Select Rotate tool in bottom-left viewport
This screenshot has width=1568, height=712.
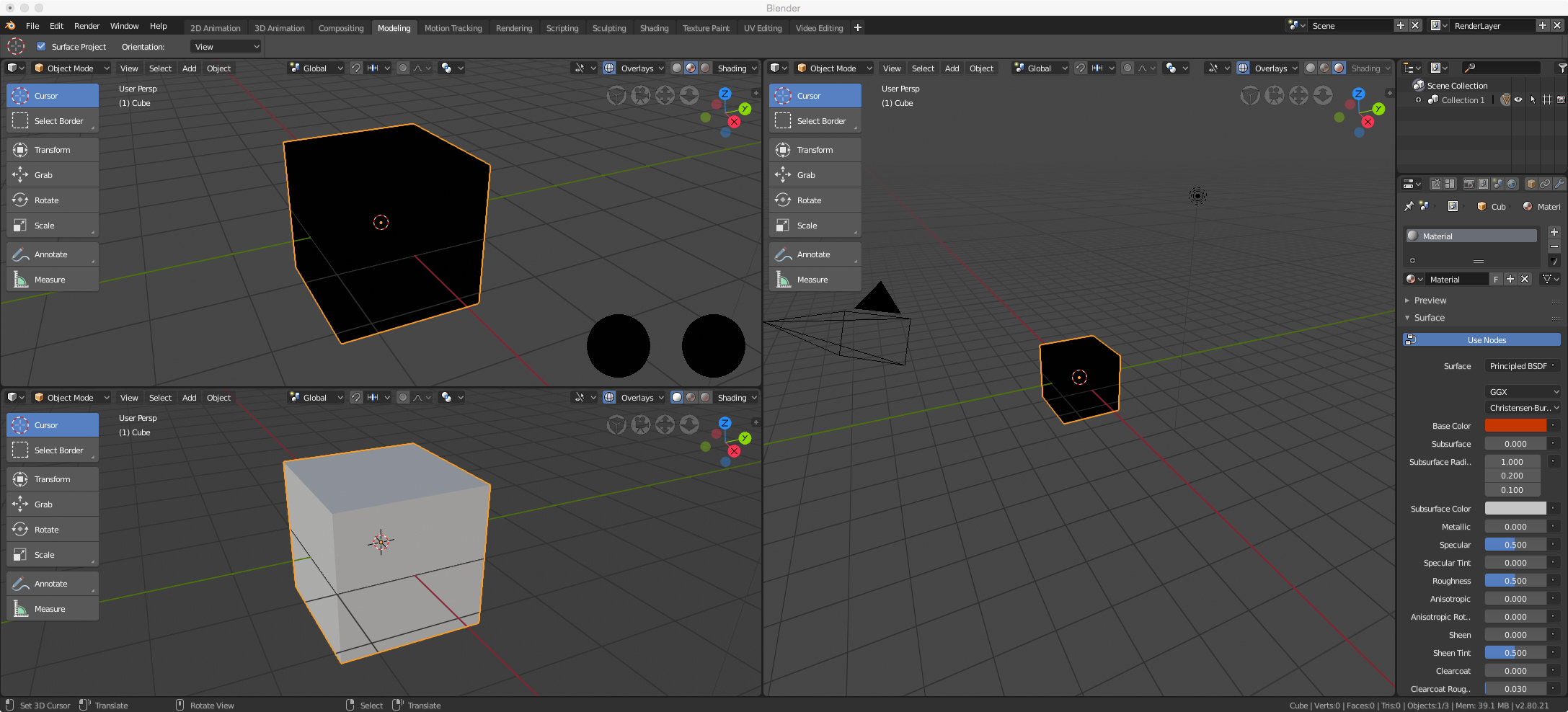pyautogui.click(x=53, y=530)
